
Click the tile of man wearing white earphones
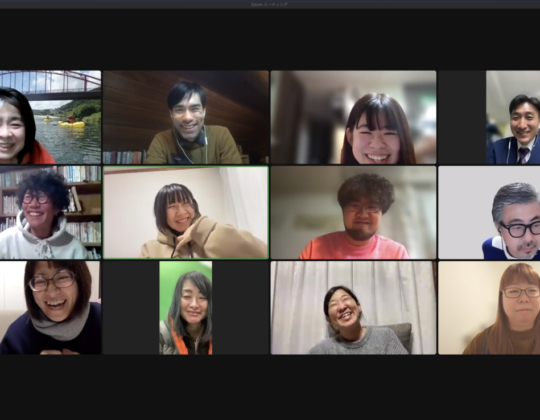tap(186, 117)
